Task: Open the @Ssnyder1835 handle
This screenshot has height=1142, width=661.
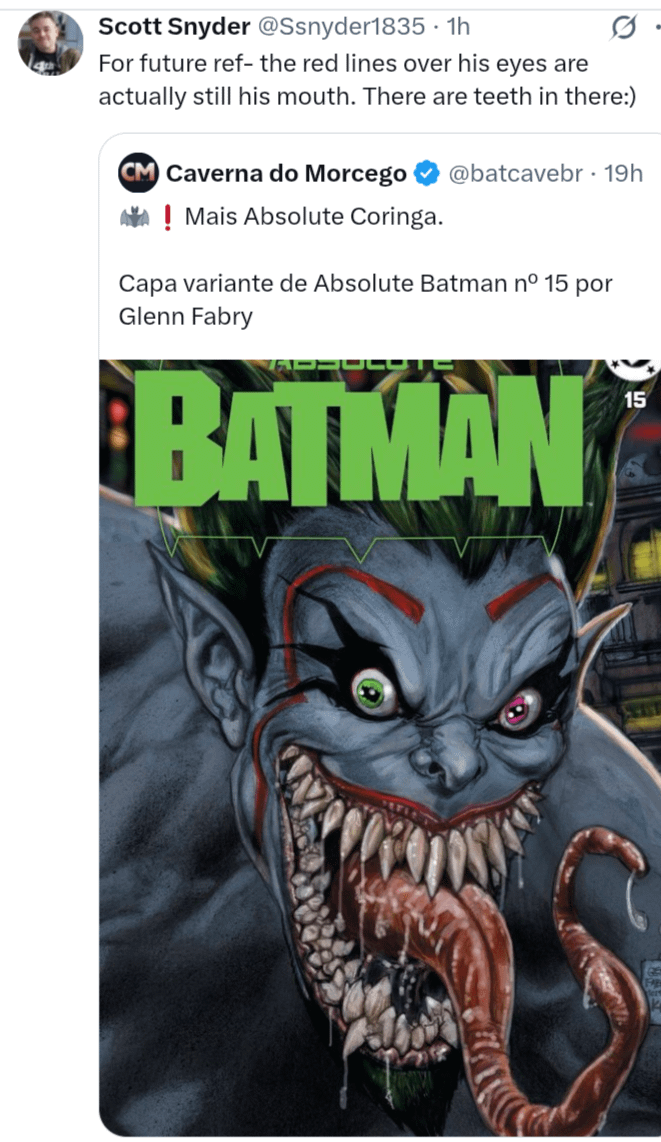Action: (x=340, y=27)
